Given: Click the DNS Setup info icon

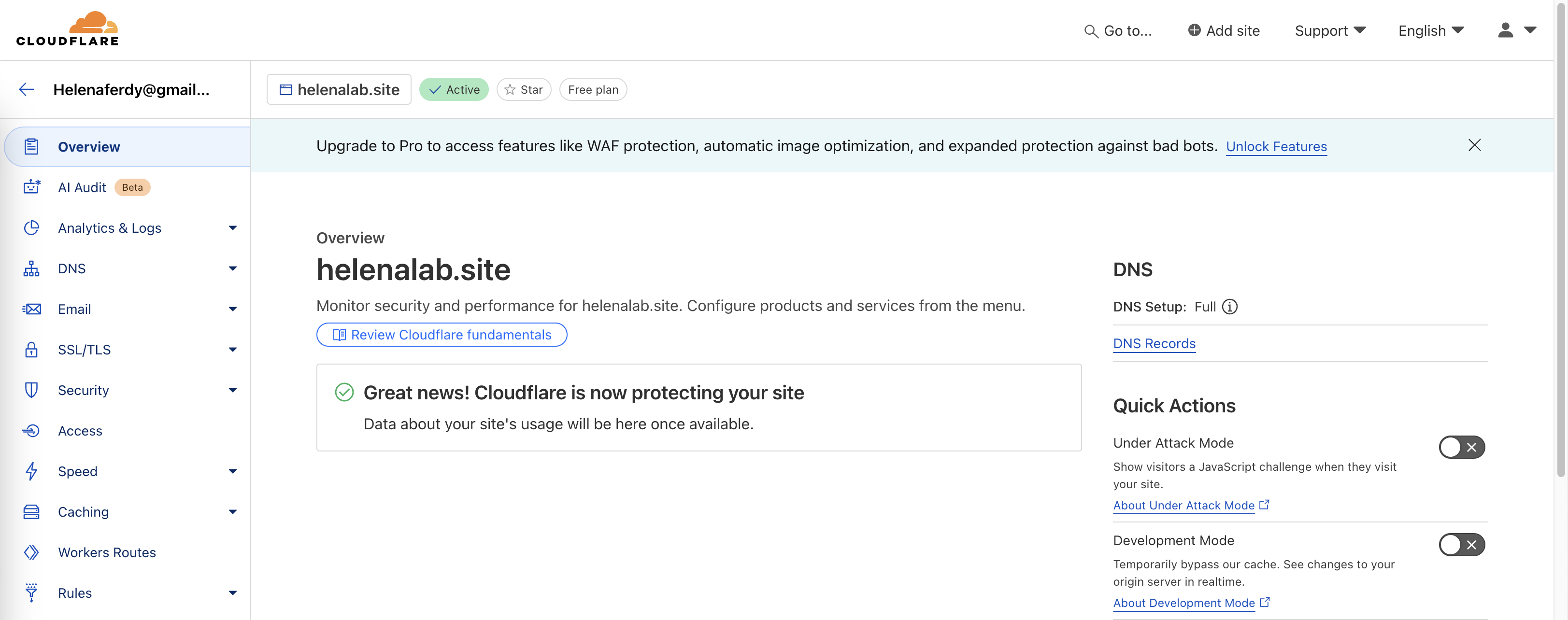Looking at the screenshot, I should (1229, 307).
